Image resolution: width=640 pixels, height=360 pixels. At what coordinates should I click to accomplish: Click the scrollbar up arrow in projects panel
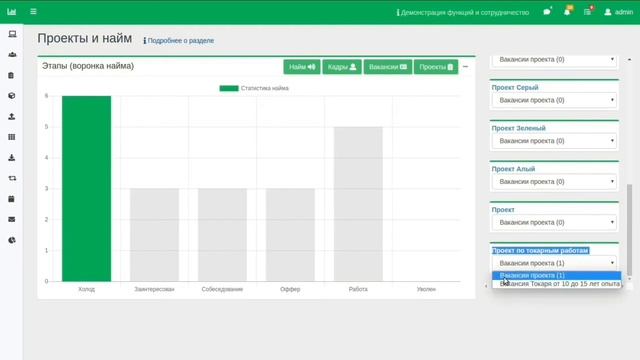point(629,60)
